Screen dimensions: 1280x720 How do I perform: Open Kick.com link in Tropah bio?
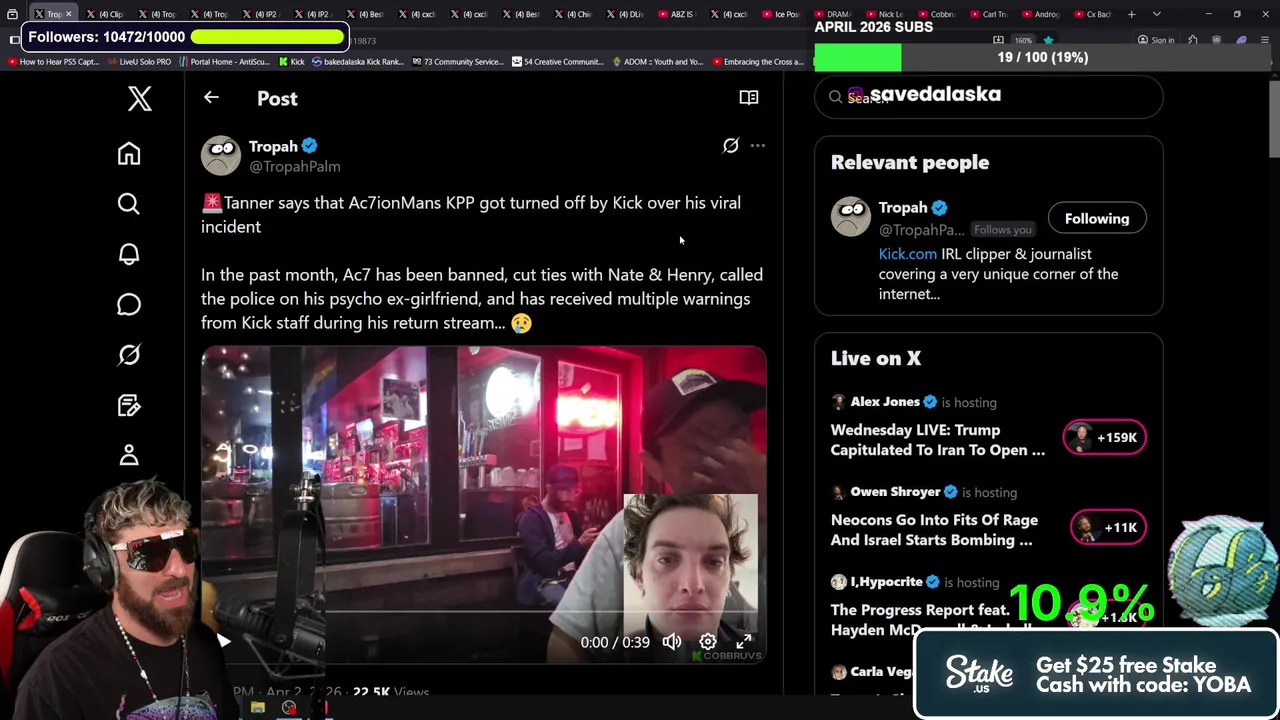908,254
